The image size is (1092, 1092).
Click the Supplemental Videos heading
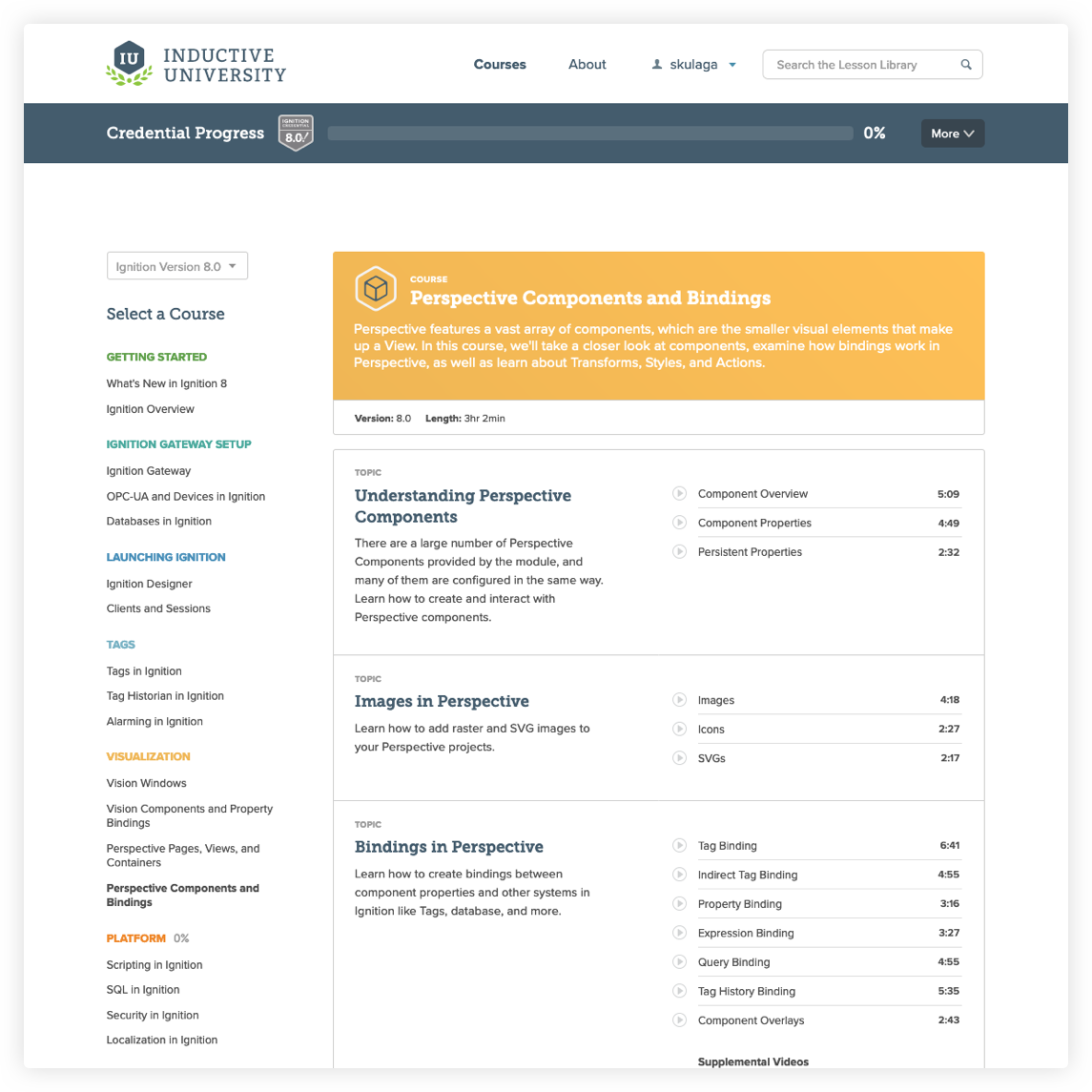[x=752, y=1061]
